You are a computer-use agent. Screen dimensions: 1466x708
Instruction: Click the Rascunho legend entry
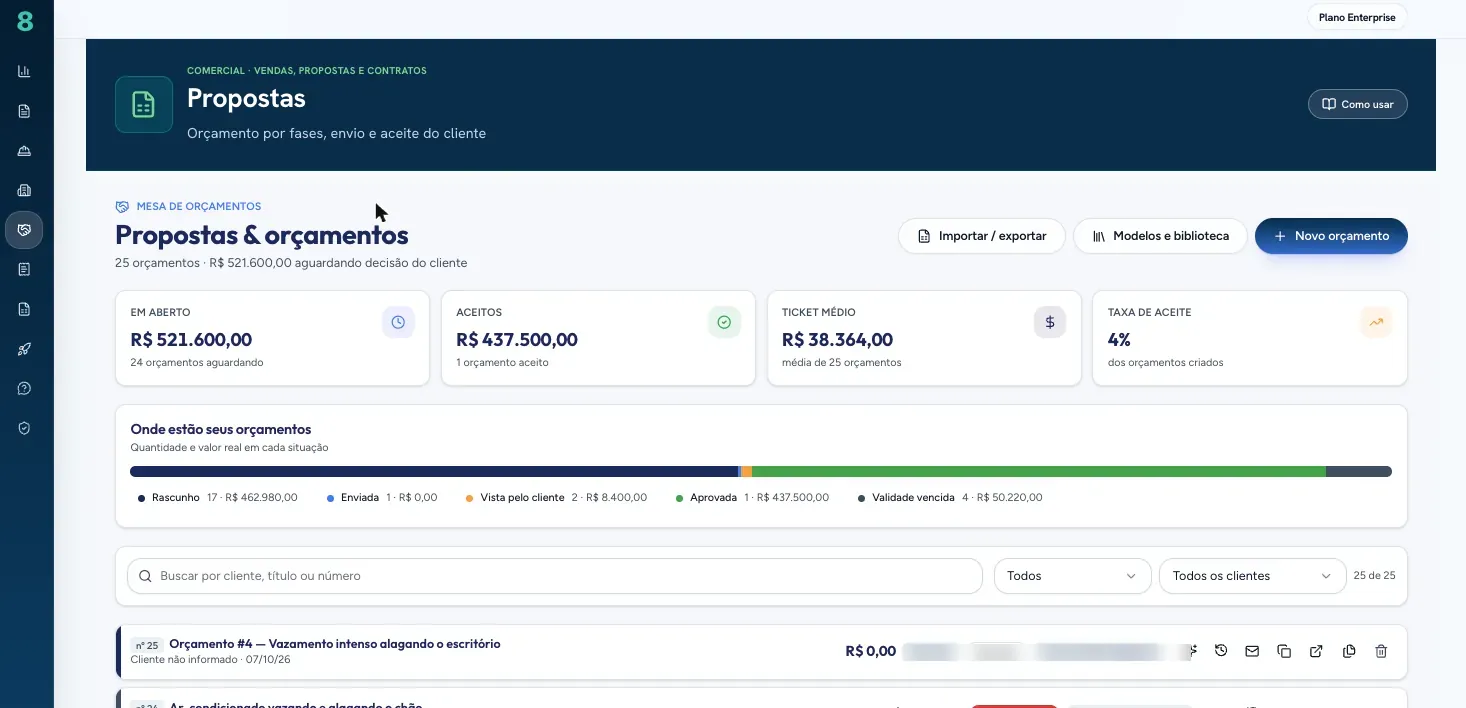click(218, 497)
